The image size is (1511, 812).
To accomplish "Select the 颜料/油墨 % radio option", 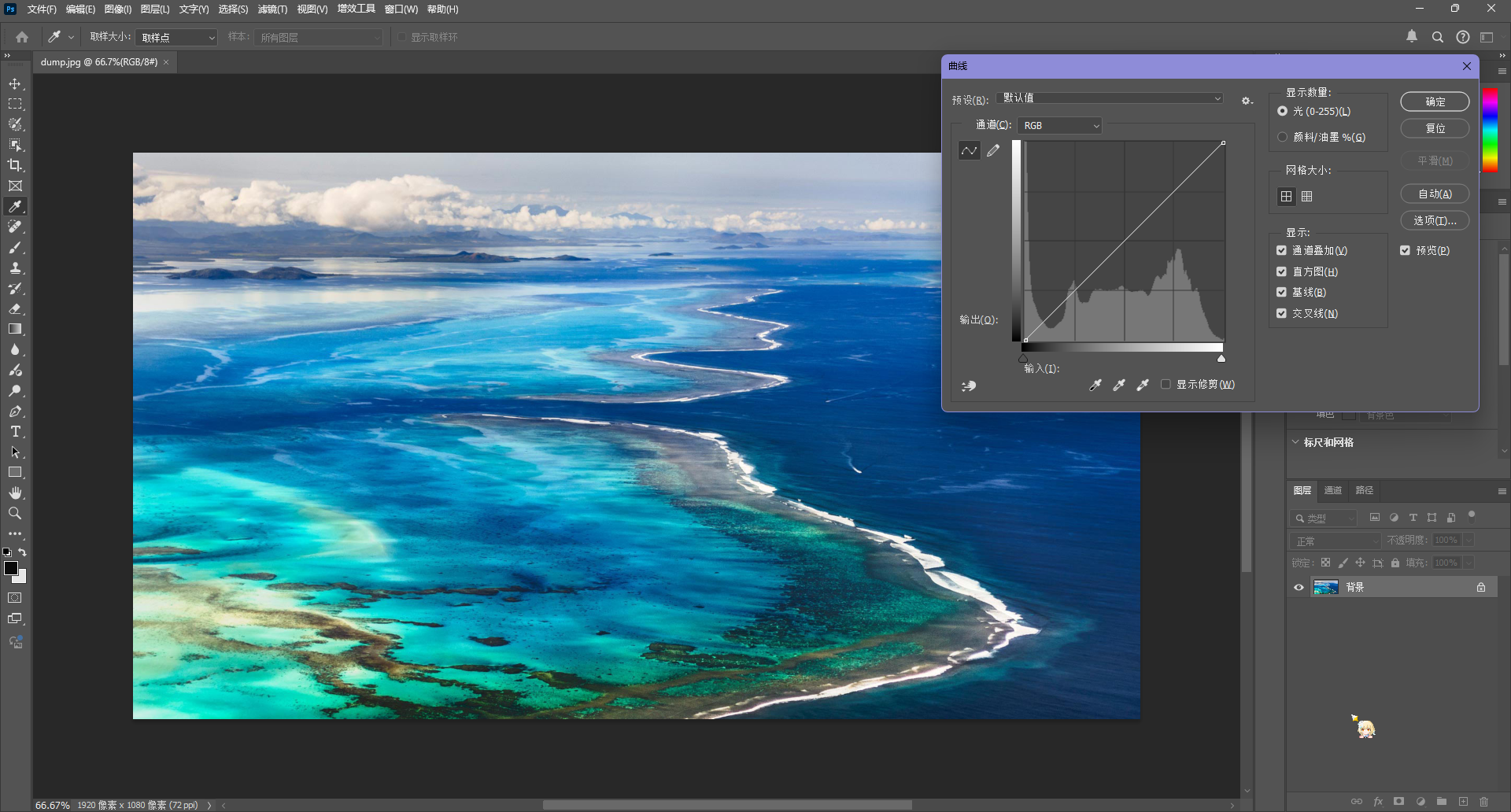I will coord(1283,137).
